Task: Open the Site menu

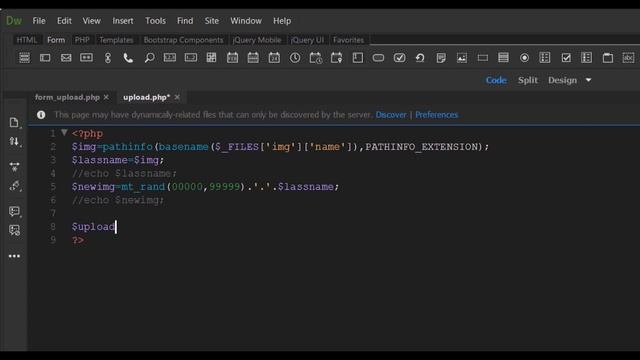Action: 211,21
